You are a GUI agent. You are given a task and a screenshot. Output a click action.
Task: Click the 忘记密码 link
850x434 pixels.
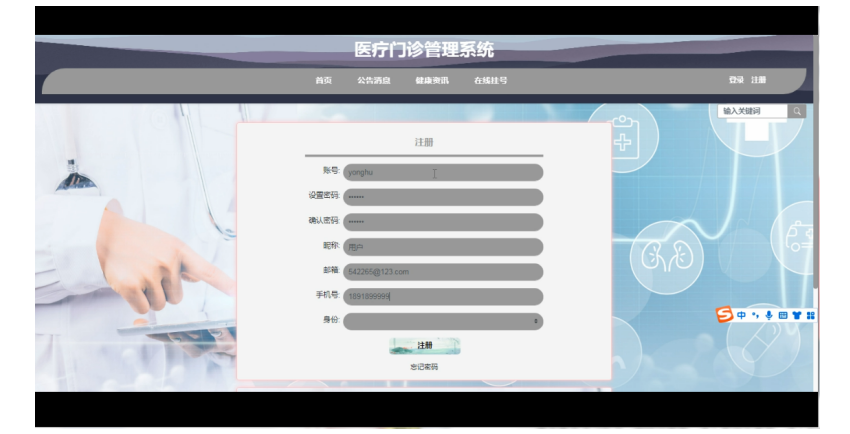pyautogui.click(x=424, y=367)
